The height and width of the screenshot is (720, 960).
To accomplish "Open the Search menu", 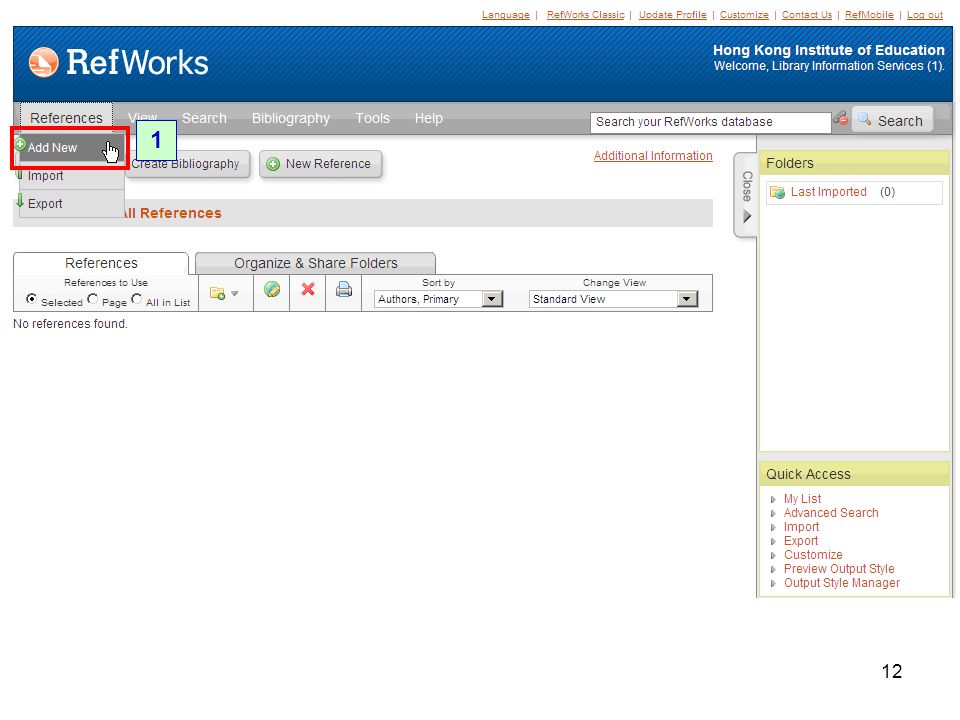I will (x=204, y=118).
